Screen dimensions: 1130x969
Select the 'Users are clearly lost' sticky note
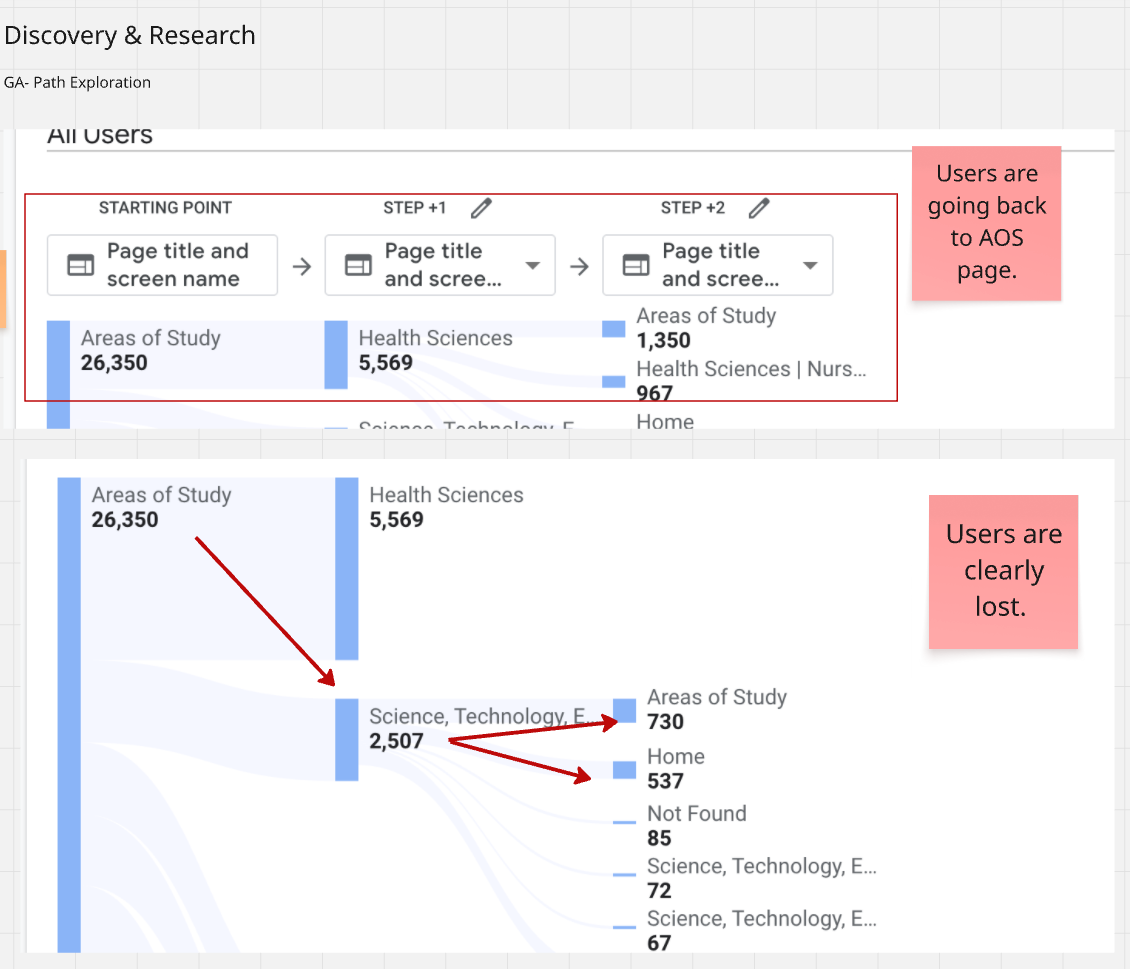click(1003, 571)
